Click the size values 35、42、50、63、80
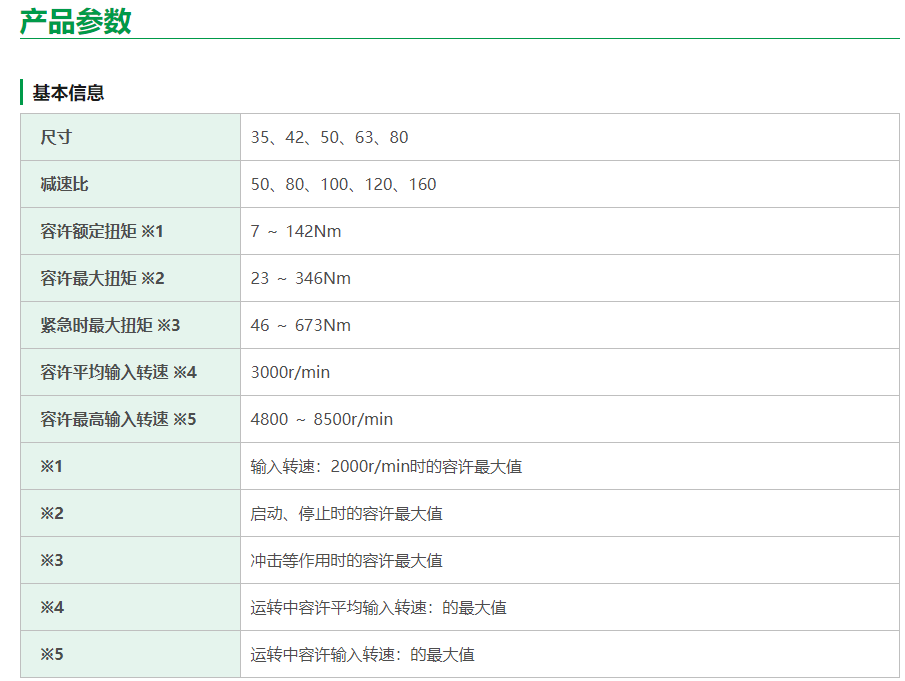Viewport: 905px width, 681px height. click(x=329, y=137)
